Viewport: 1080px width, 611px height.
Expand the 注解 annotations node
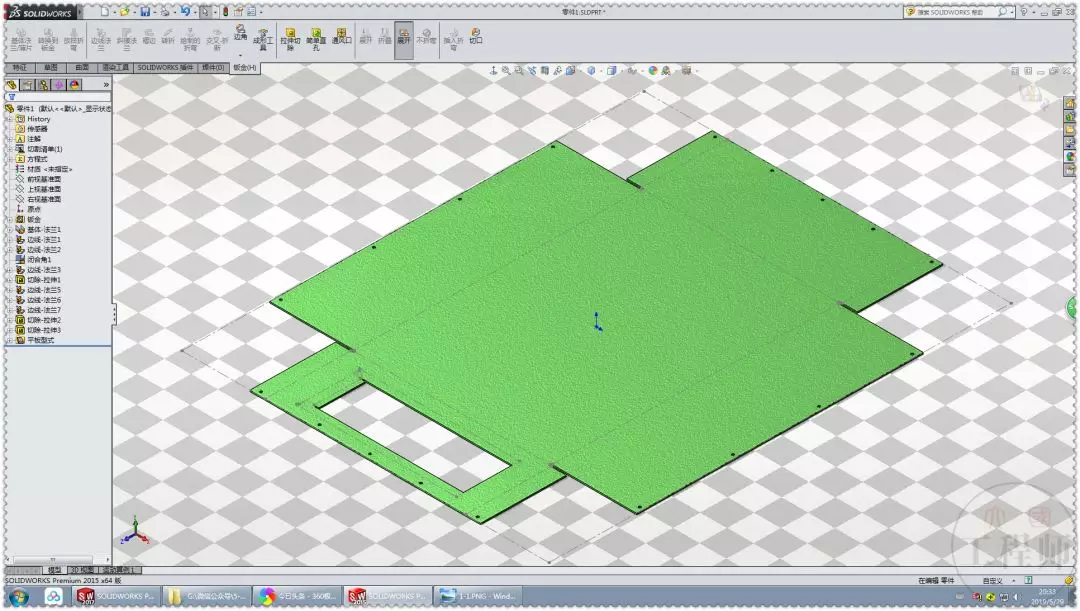[x=10, y=139]
